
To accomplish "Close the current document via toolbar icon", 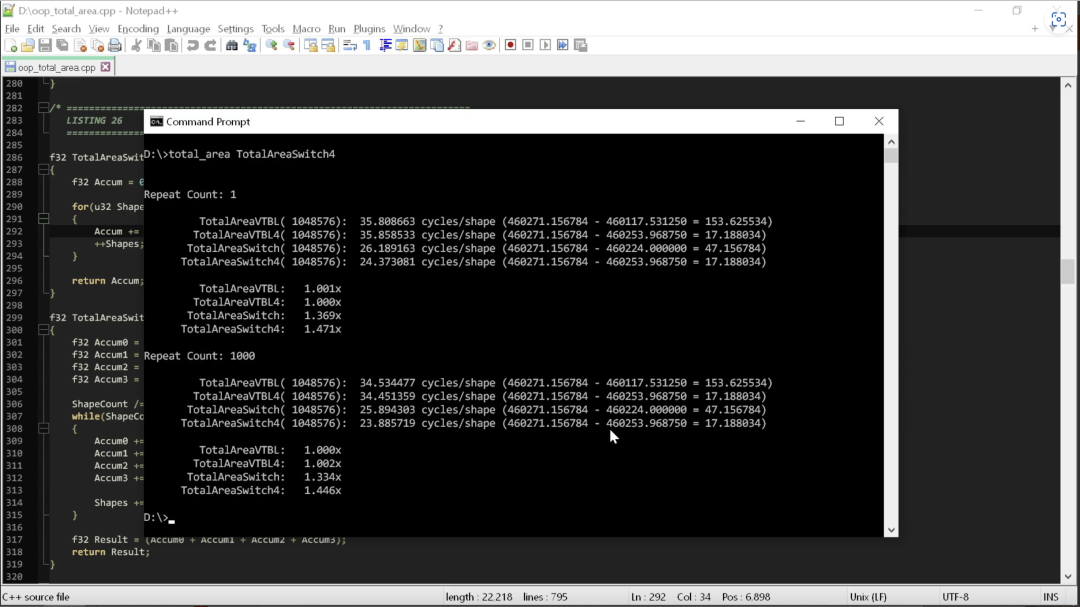I will click(80, 45).
